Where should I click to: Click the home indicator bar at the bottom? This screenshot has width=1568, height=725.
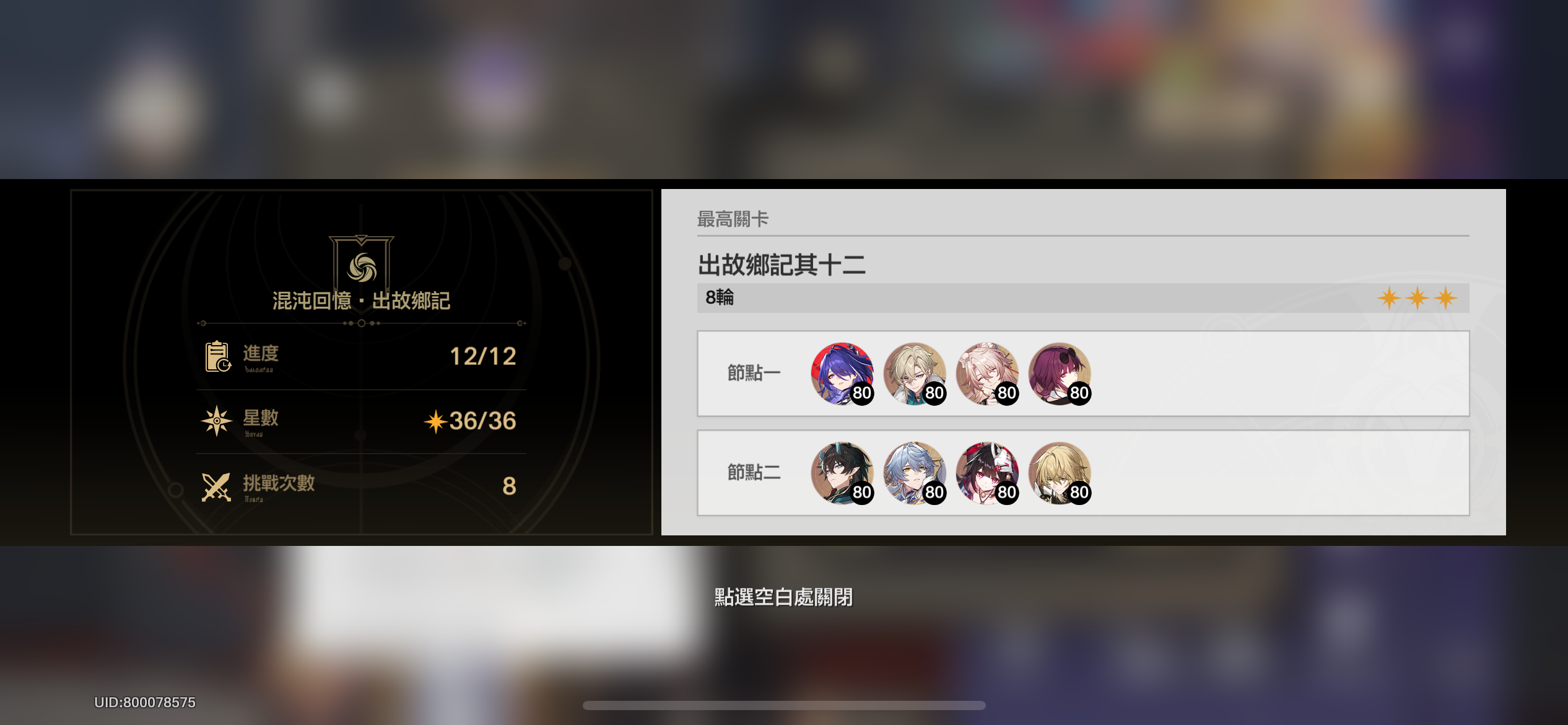[784, 705]
